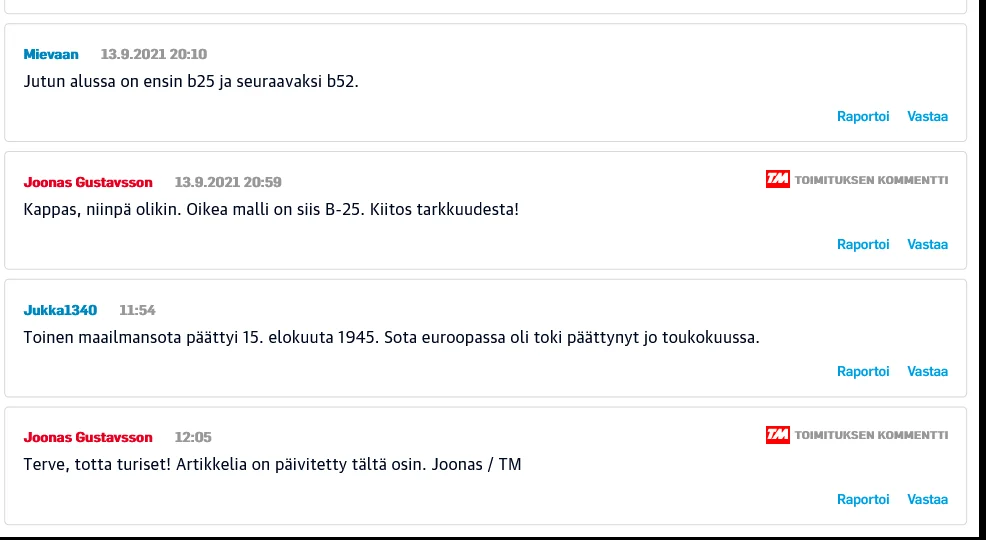Reply to Mievaan's comment with Vastaa

[x=927, y=117]
